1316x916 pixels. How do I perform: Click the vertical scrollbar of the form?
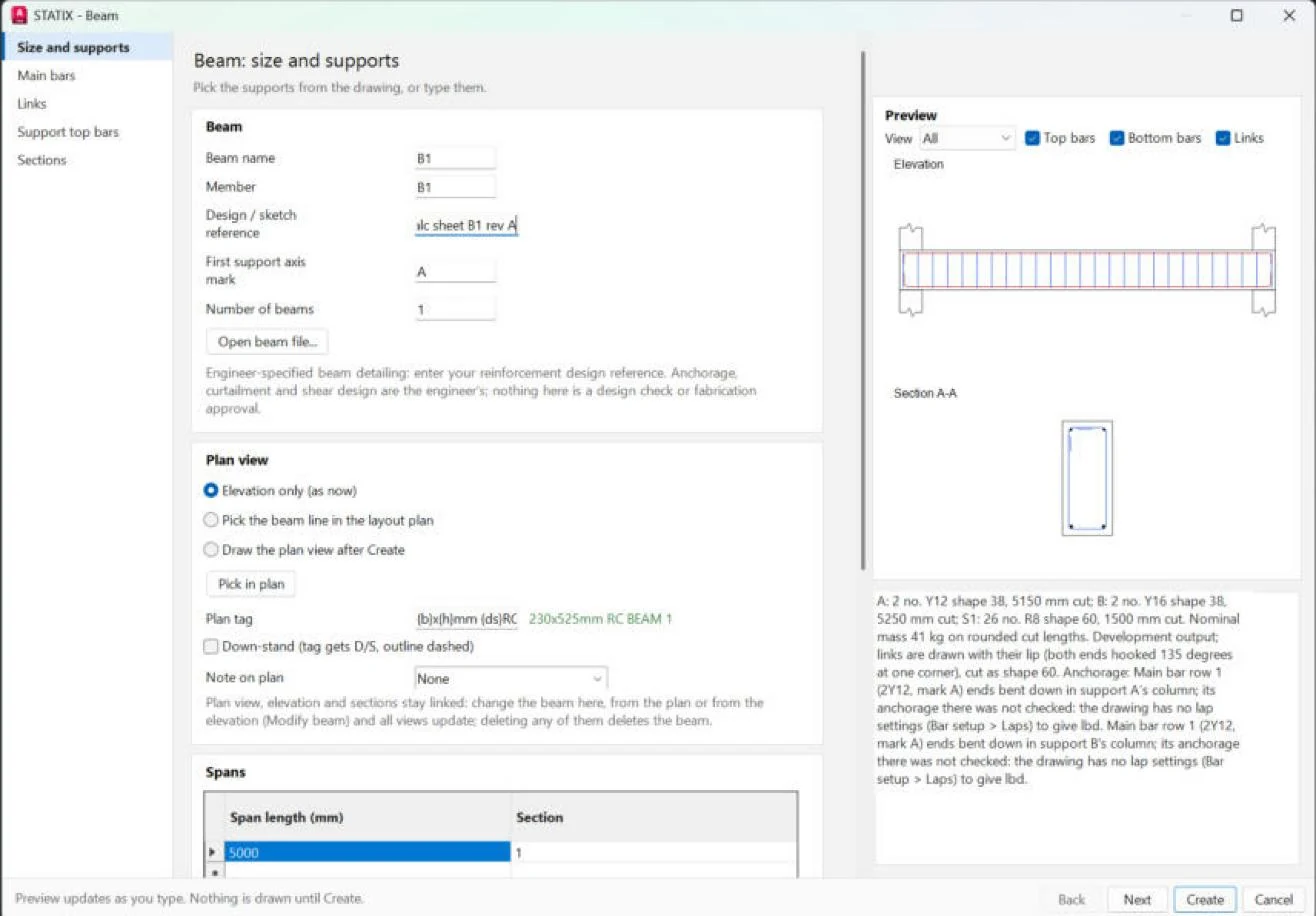(x=862, y=310)
